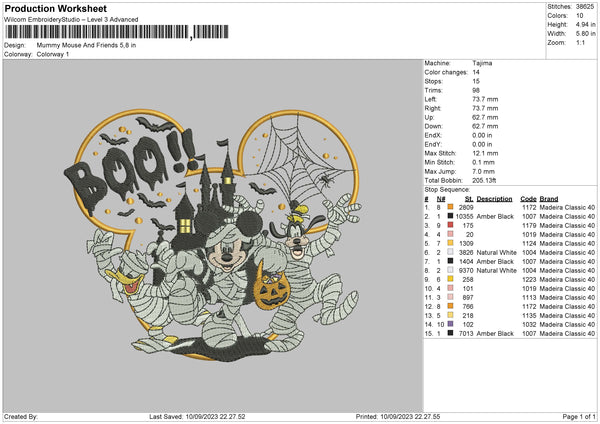Image resolution: width=600 pixels, height=424 pixels.
Task: Click the pink swatch in stop row 4
Action: (450, 235)
